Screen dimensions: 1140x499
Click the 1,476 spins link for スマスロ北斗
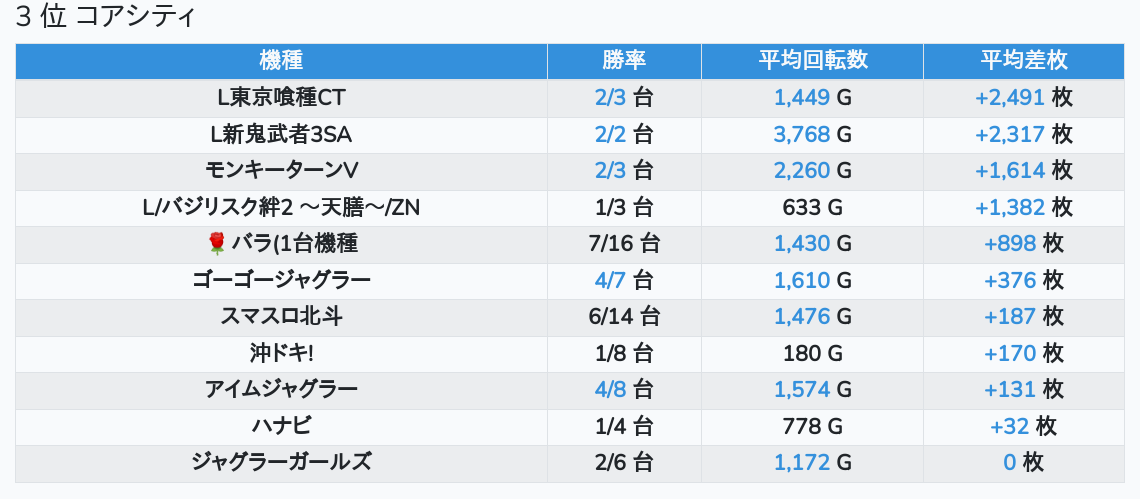[x=802, y=317]
